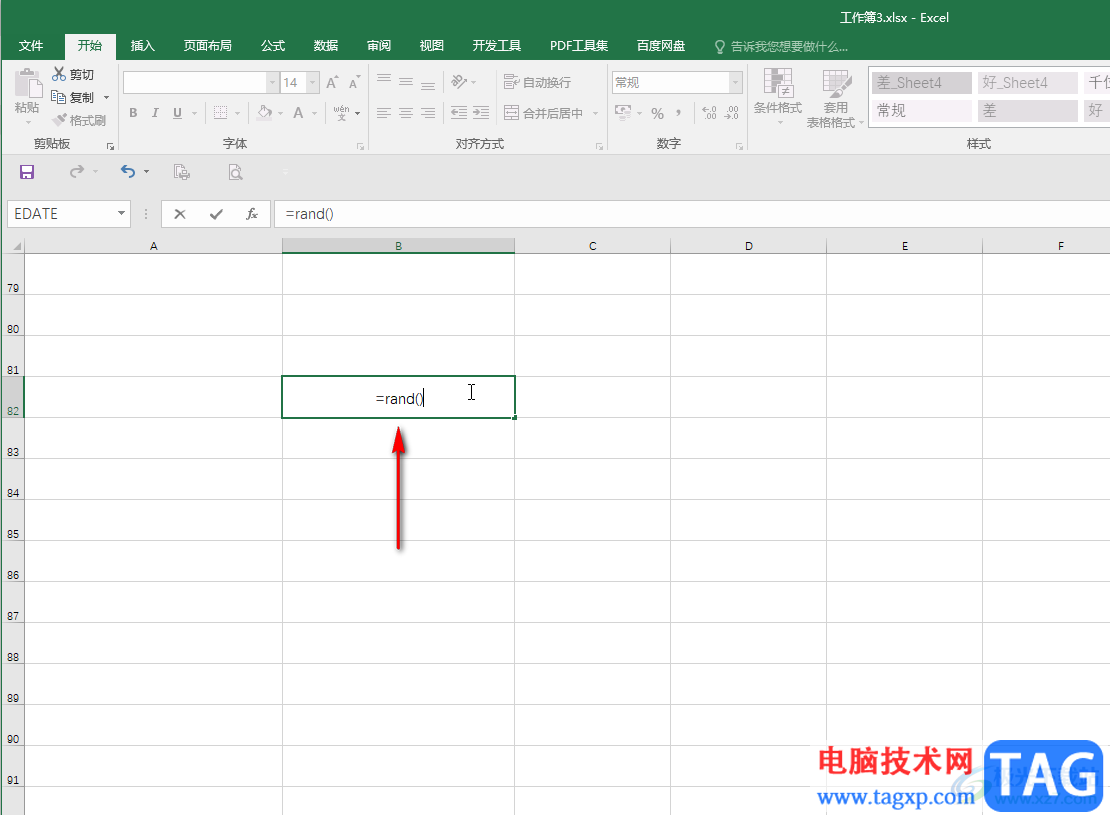Click the Copy button
The image size is (1110, 815).
click(73, 97)
